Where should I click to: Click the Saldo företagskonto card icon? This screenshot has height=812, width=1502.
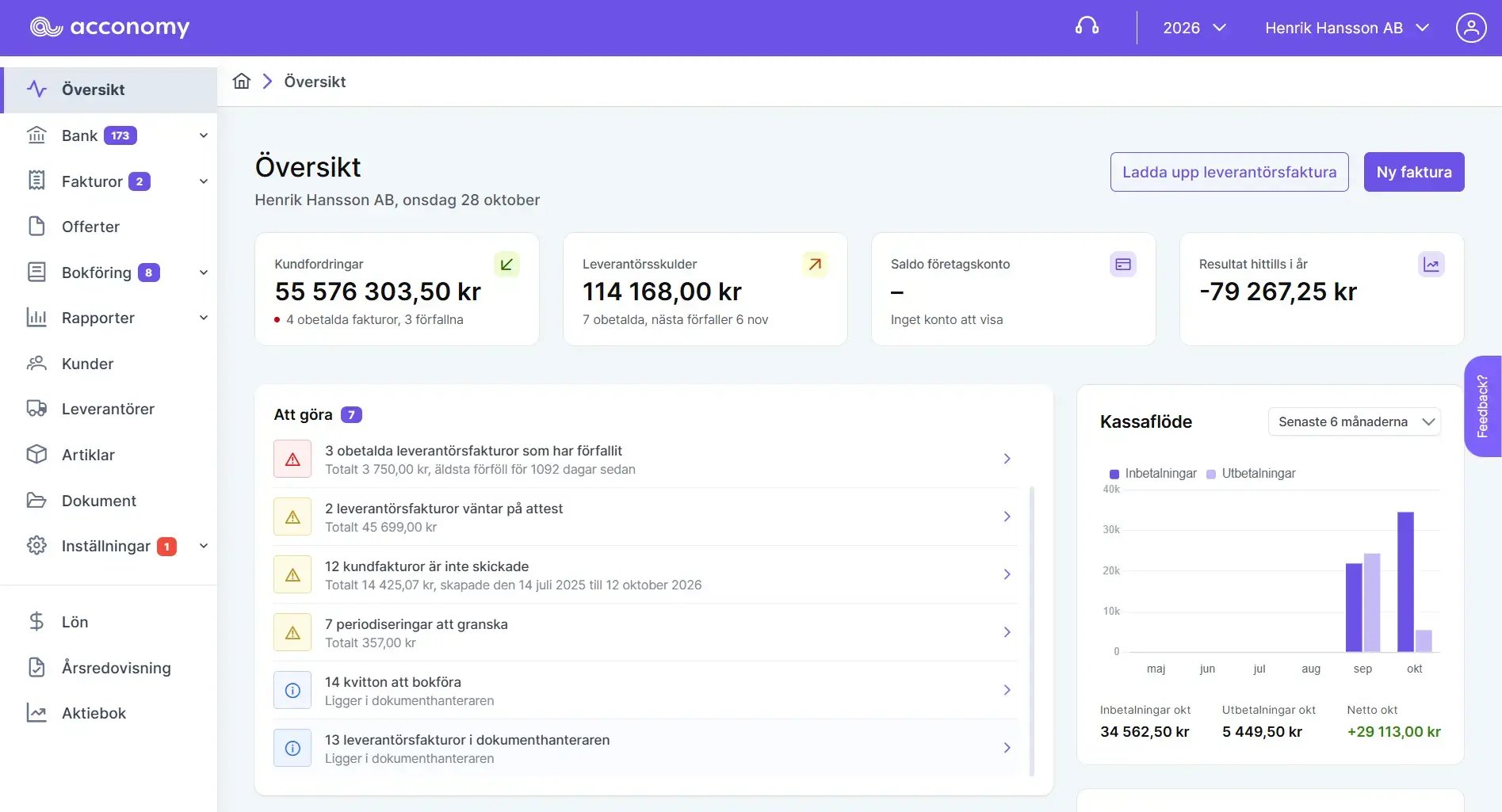coord(1123,264)
